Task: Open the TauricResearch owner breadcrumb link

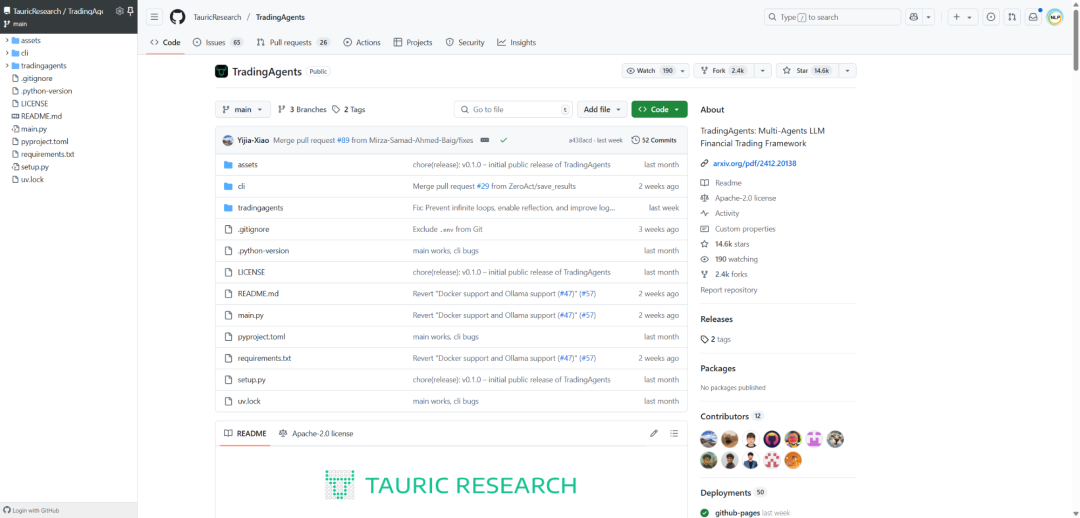Action: tap(218, 17)
